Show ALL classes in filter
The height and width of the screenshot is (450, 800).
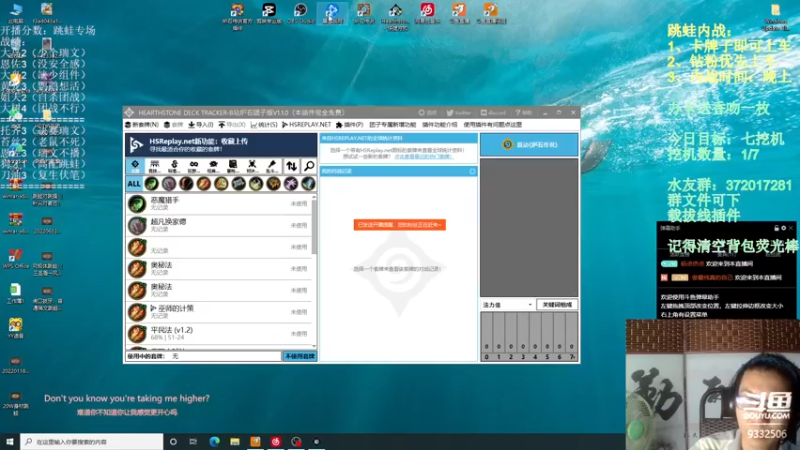click(x=134, y=184)
